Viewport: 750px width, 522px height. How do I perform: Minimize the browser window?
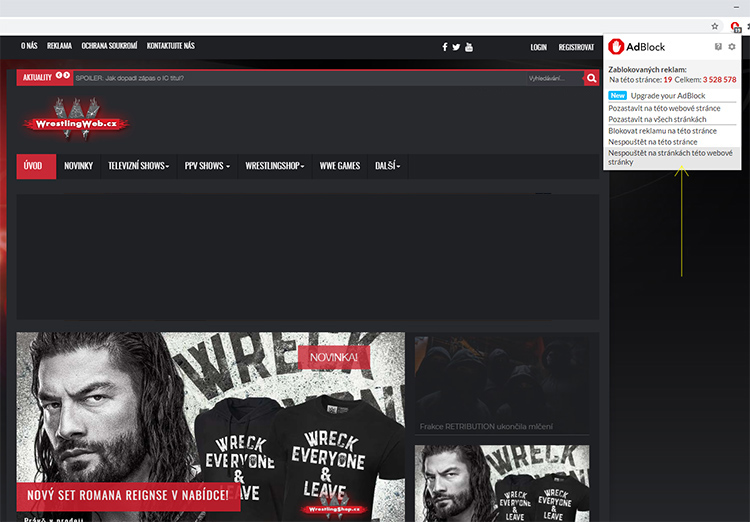pos(737,7)
